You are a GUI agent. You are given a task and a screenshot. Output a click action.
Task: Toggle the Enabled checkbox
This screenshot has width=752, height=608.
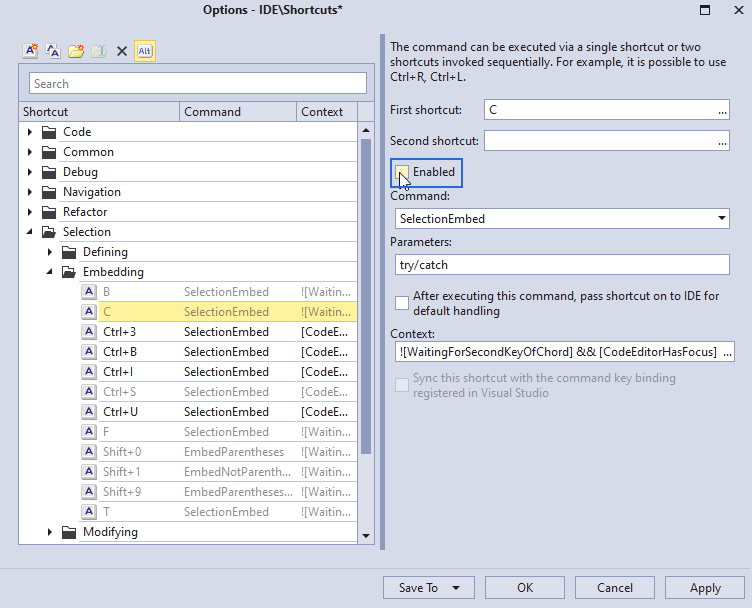pyautogui.click(x=402, y=172)
